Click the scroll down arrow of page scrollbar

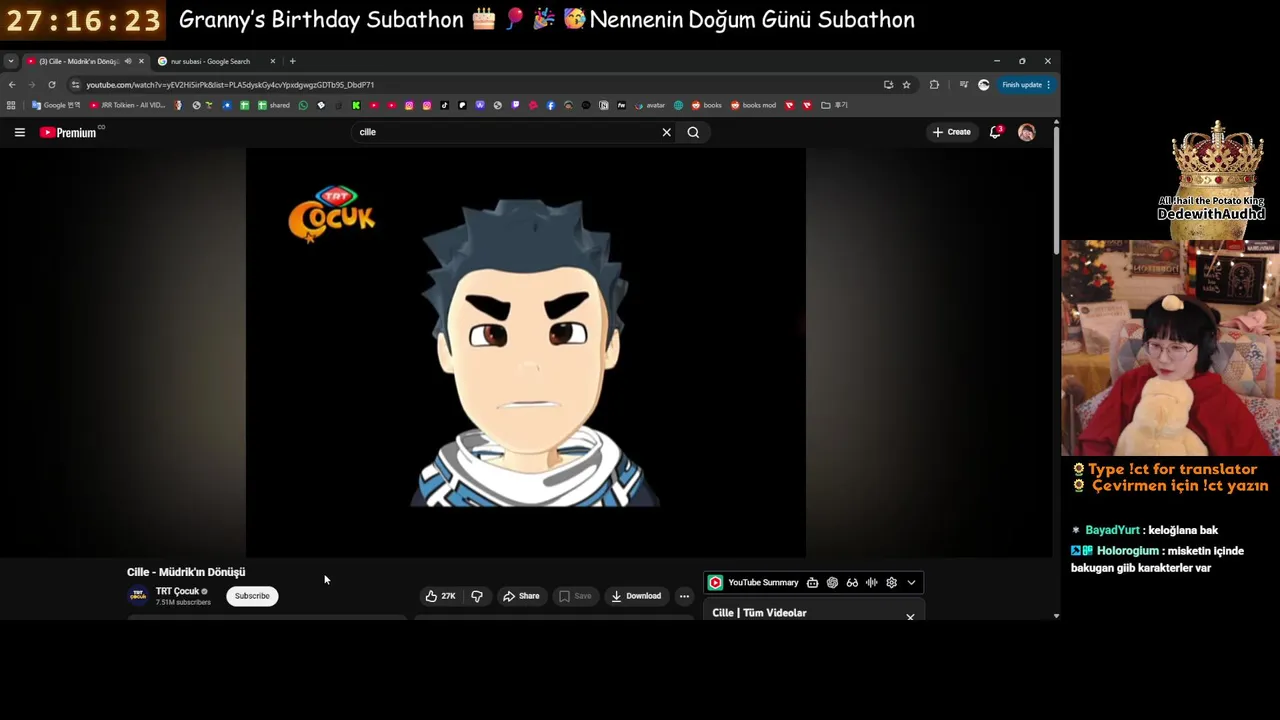tap(1056, 616)
